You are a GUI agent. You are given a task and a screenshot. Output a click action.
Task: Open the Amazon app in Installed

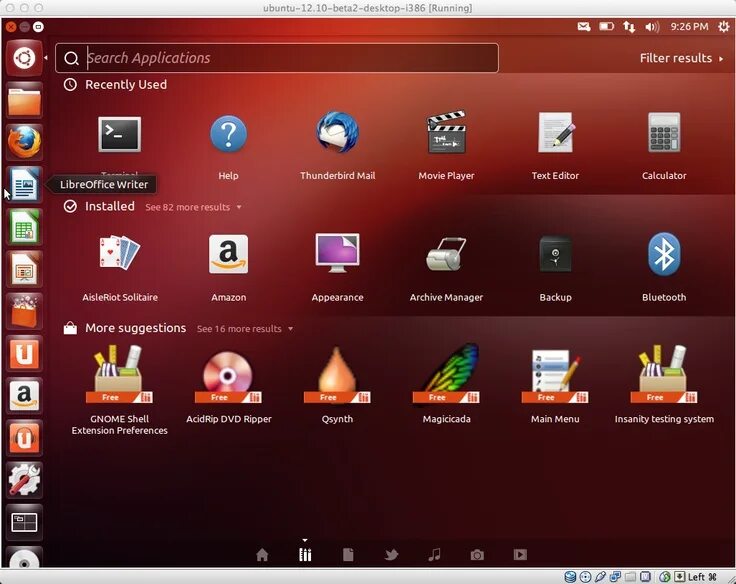pyautogui.click(x=228, y=254)
